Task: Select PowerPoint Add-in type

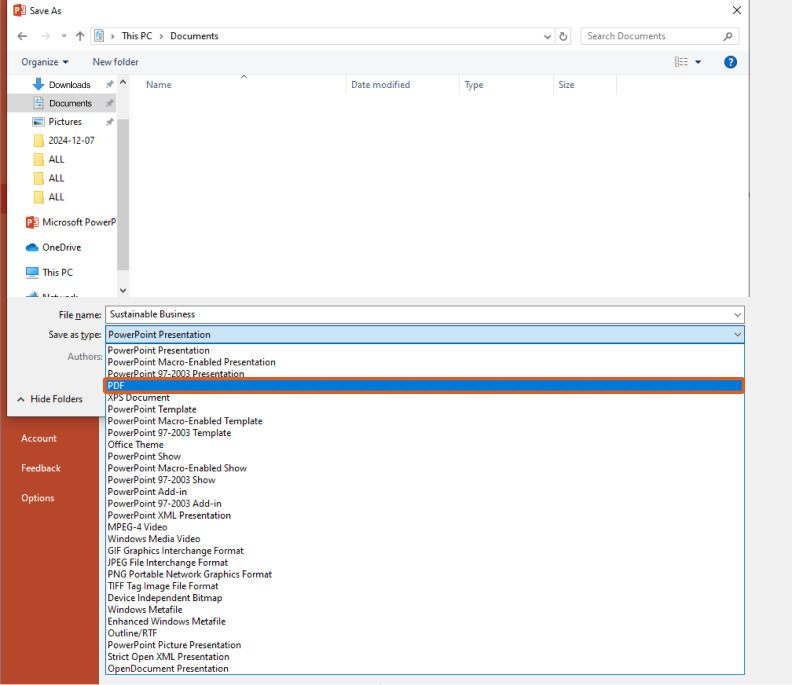Action: (425, 492)
